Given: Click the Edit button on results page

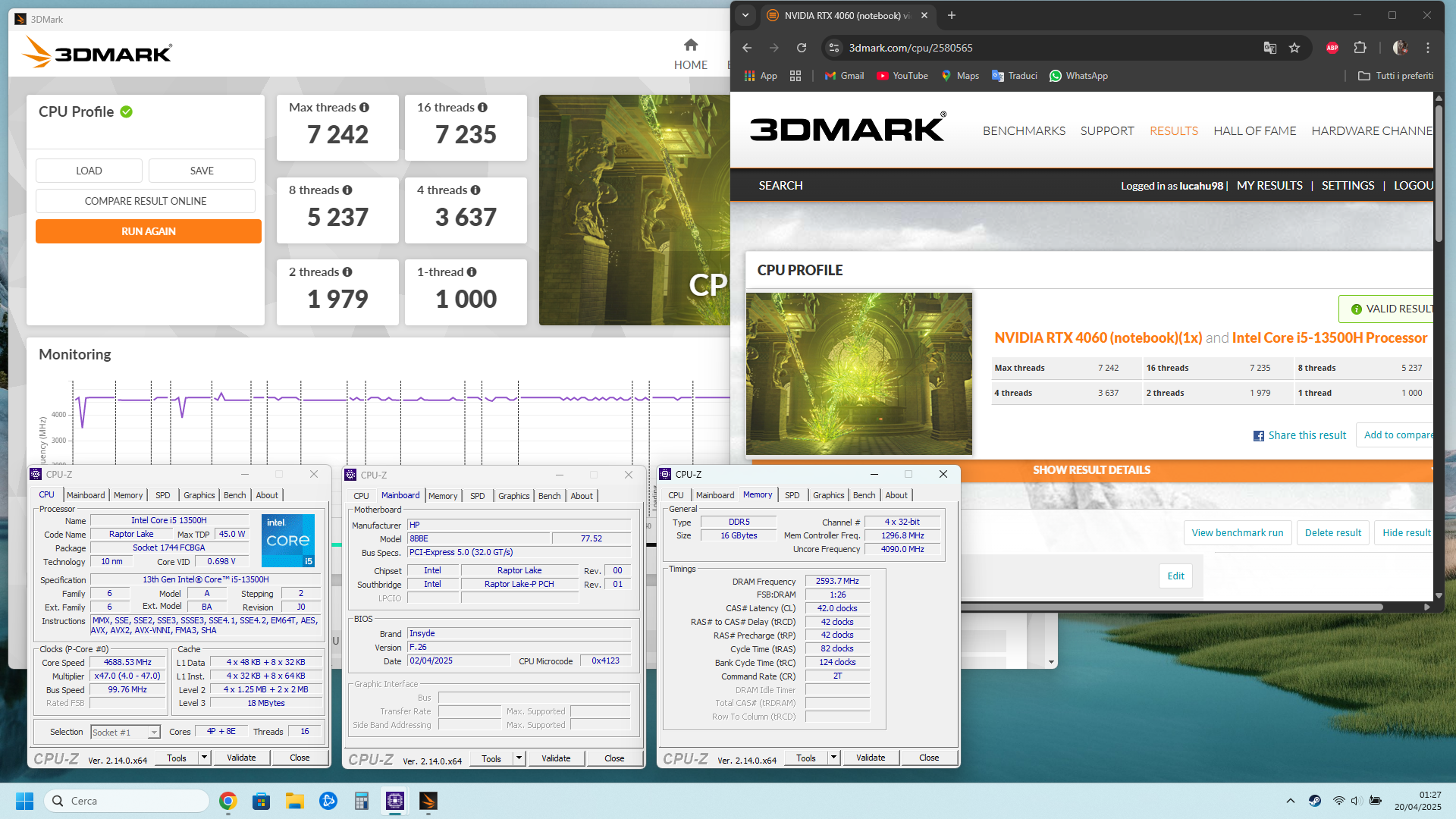Looking at the screenshot, I should point(1175,576).
